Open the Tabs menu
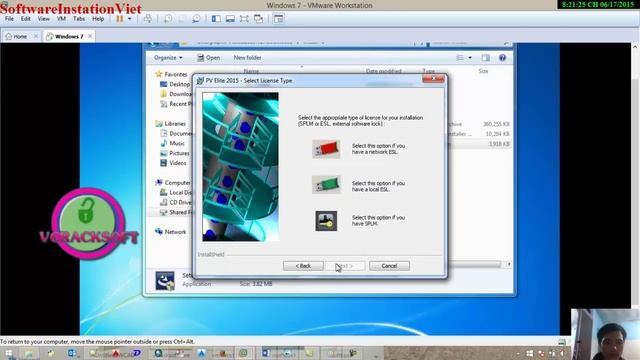This screenshot has width=640, height=360. coord(79,19)
